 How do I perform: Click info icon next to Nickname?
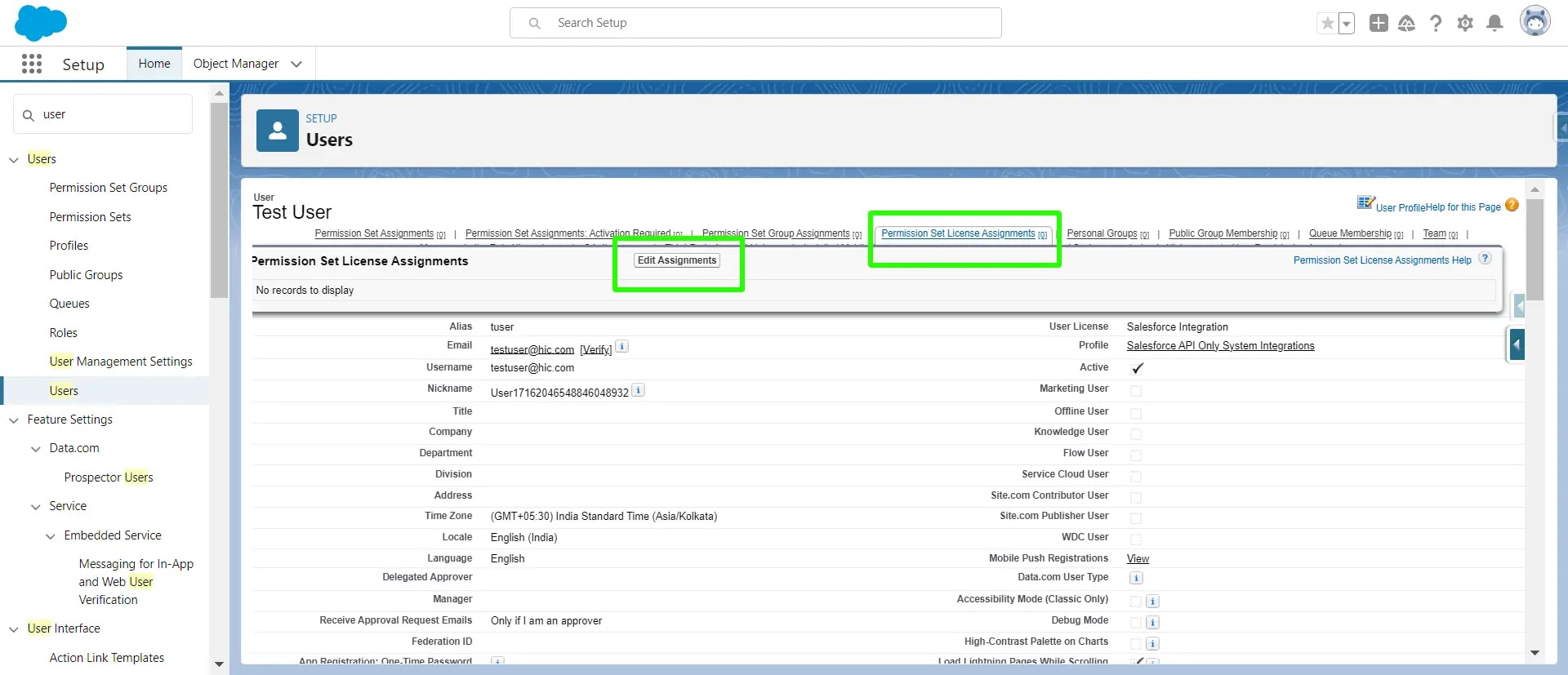point(639,391)
